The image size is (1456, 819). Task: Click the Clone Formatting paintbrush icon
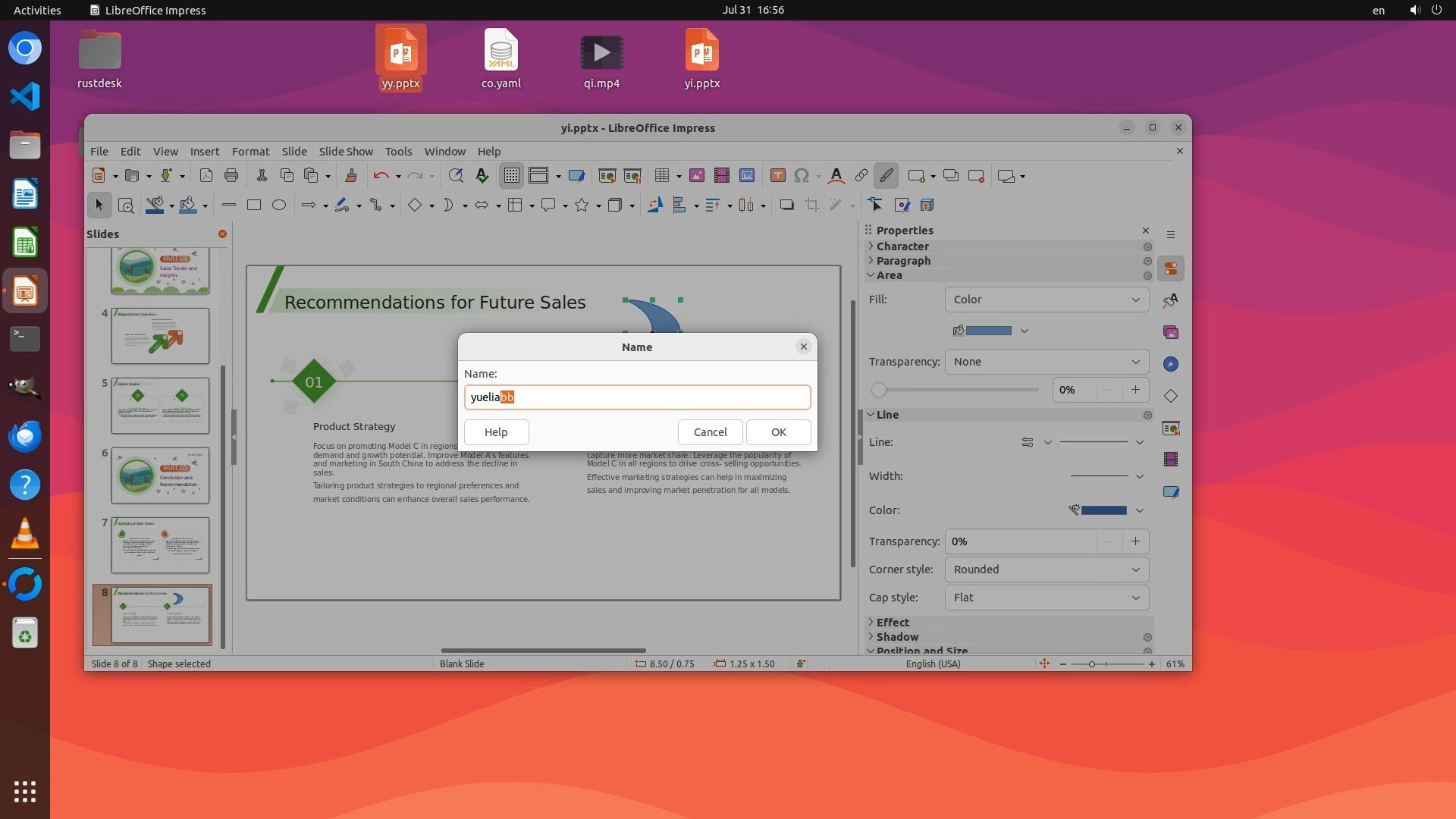pos(351,176)
